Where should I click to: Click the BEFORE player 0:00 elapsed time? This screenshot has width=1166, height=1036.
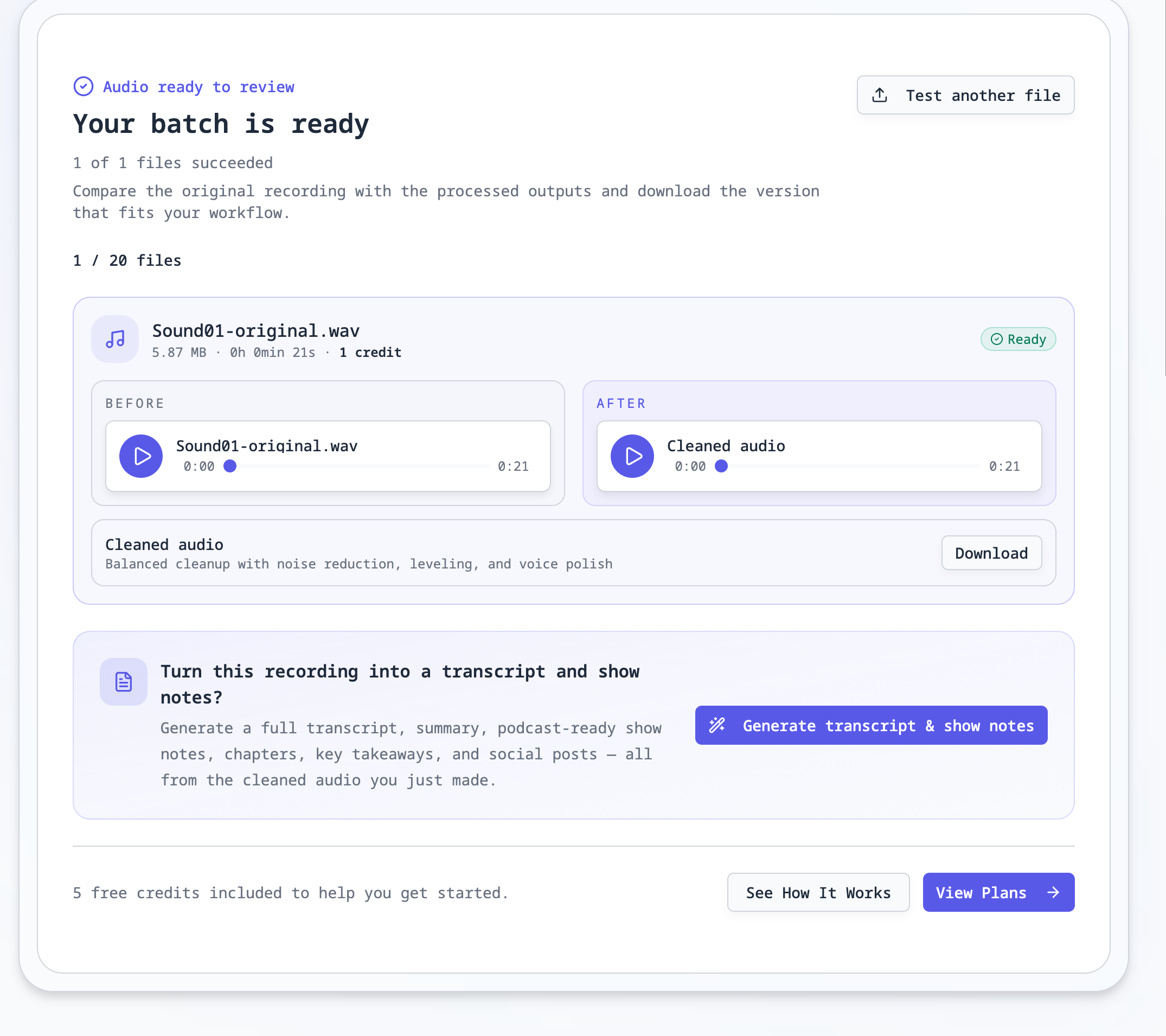pos(199,466)
